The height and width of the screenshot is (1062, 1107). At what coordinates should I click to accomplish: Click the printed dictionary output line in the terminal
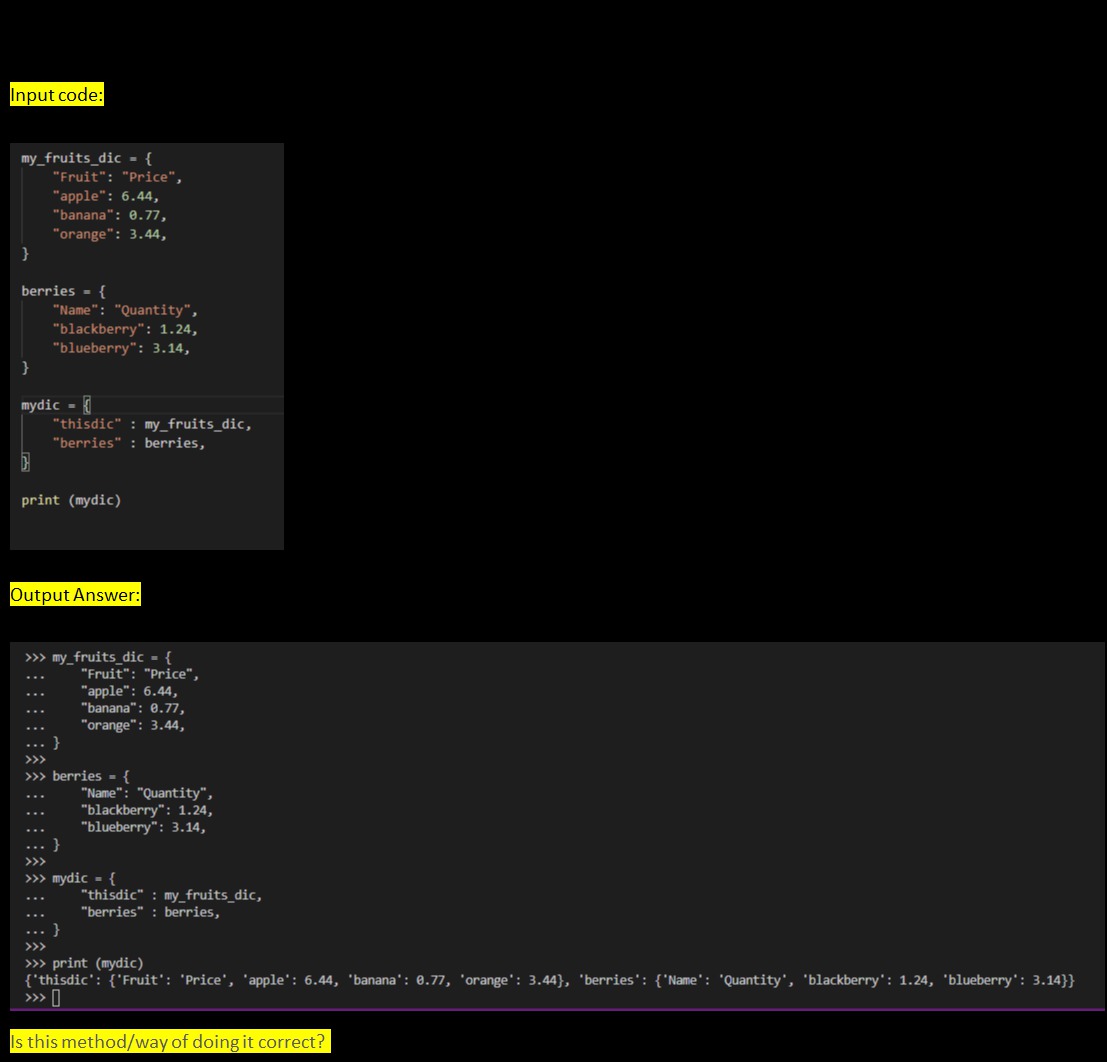coord(550,980)
